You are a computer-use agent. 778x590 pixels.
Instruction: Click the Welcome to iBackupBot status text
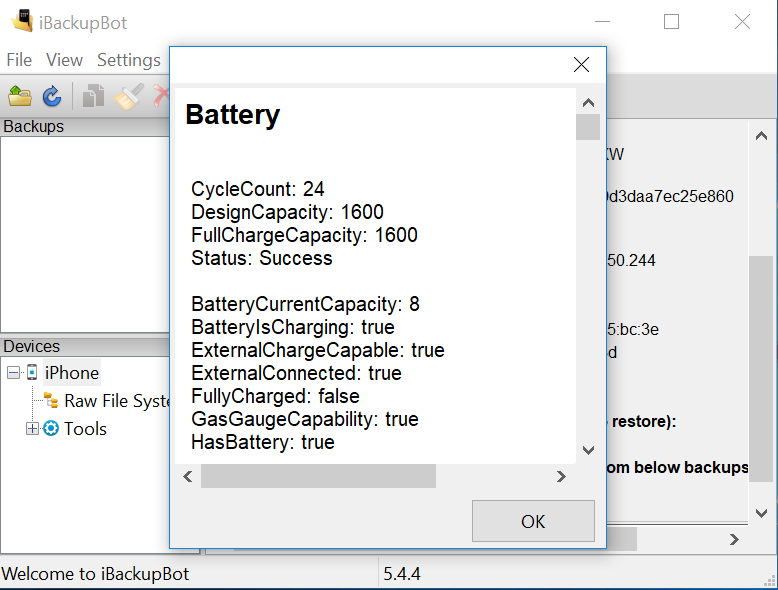click(95, 574)
